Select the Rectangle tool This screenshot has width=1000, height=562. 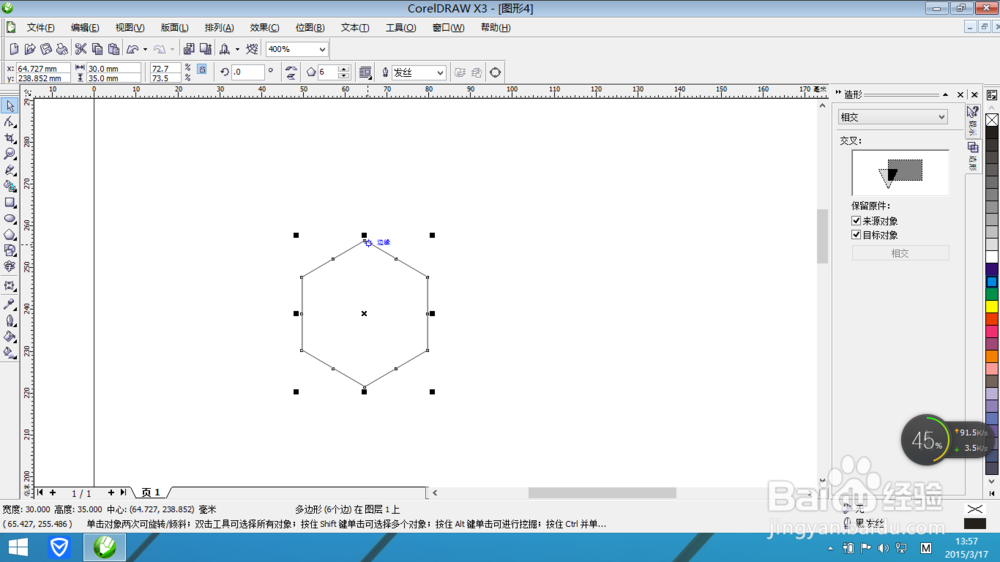coord(10,203)
